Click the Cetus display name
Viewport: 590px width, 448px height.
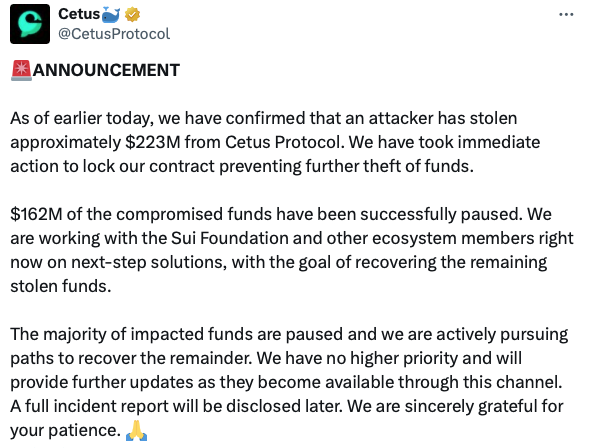click(x=79, y=14)
